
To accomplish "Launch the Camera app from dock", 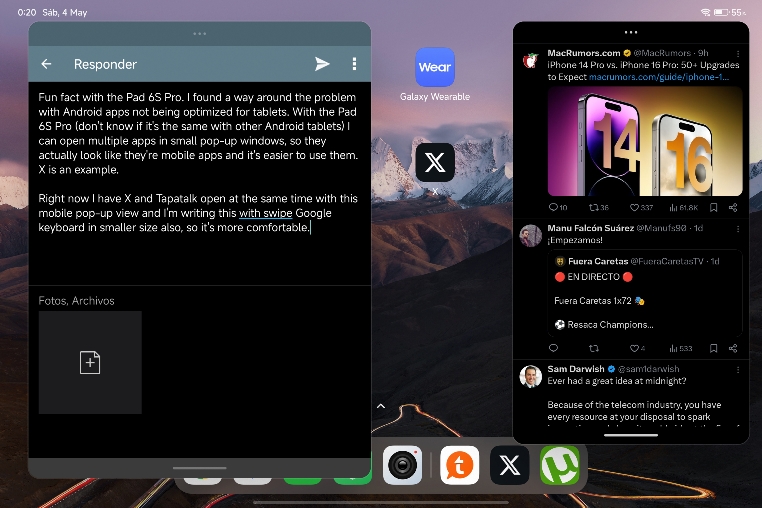I will (x=402, y=465).
